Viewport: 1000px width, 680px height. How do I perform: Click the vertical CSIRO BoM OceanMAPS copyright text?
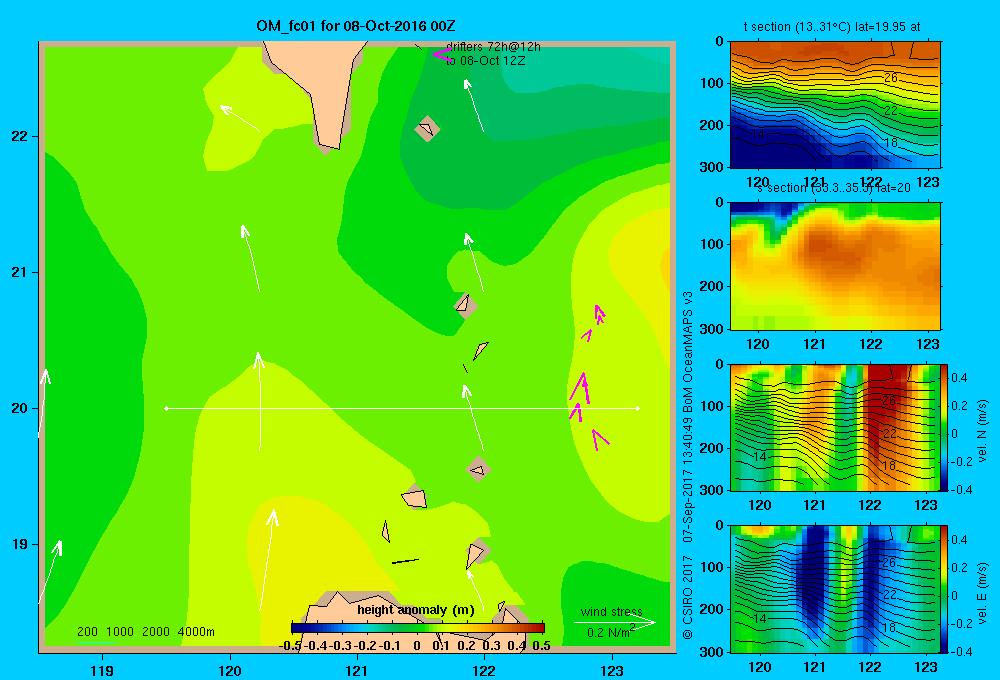point(687,466)
